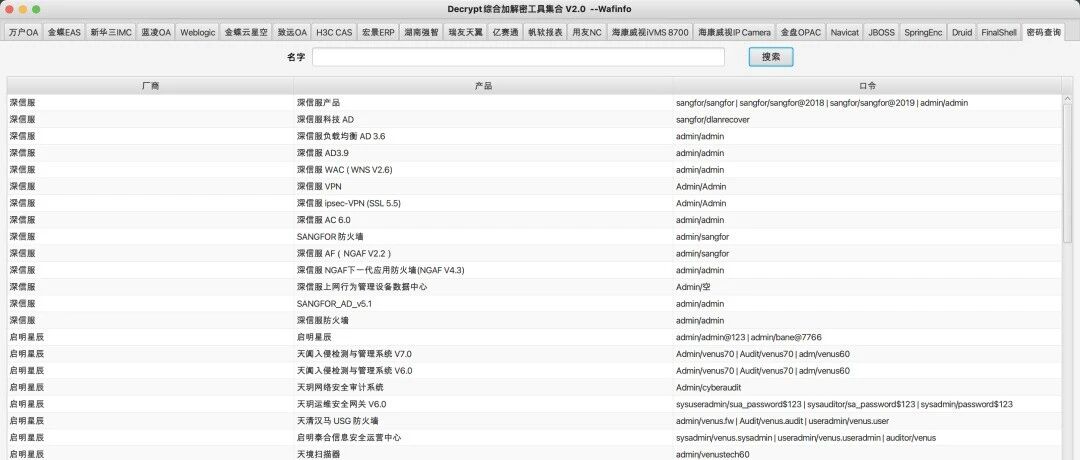Switch to the 万户OA tab
Screen dimensions: 1080x460
click(x=24, y=32)
